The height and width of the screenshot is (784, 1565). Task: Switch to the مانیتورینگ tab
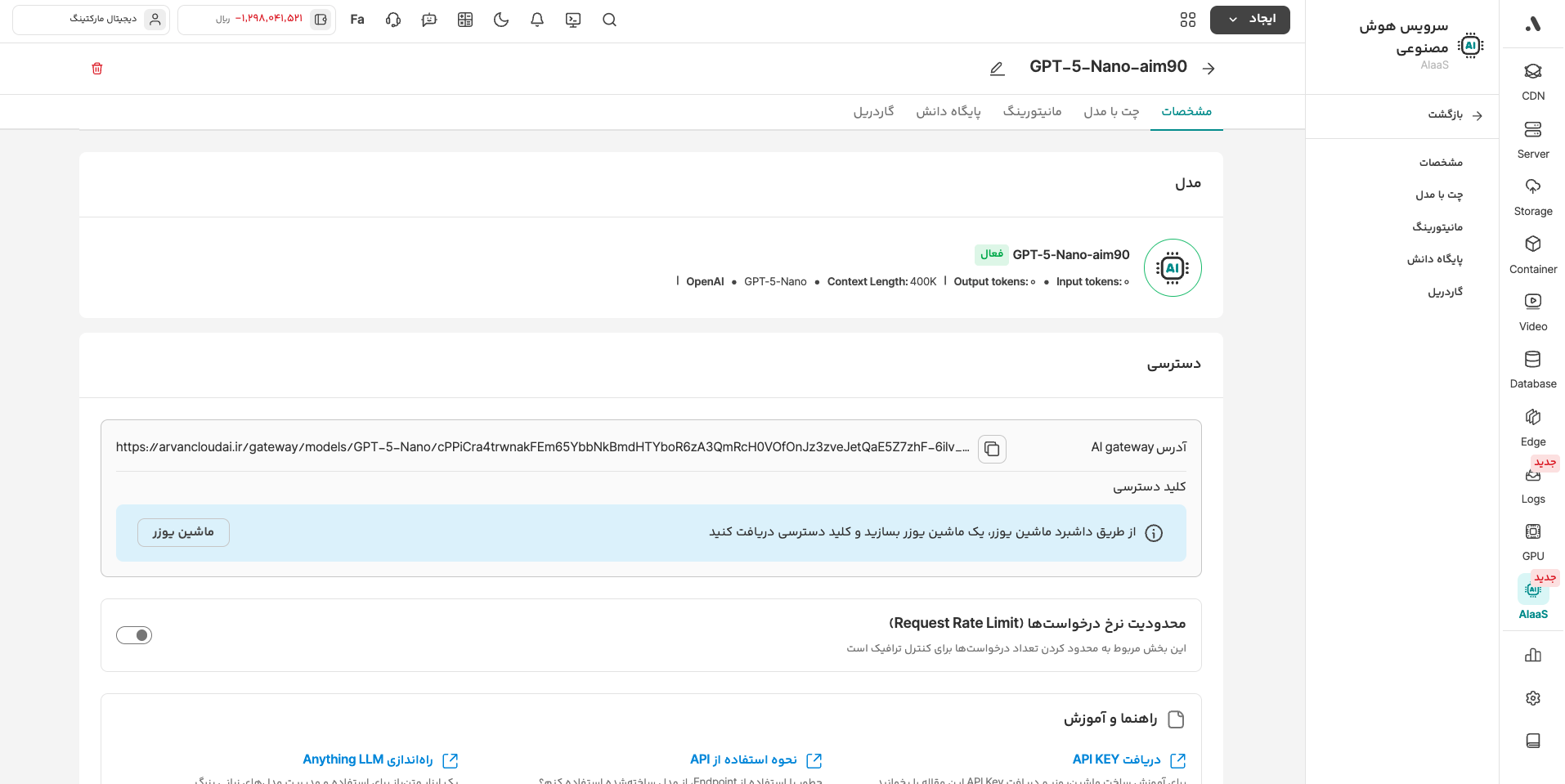1032,111
